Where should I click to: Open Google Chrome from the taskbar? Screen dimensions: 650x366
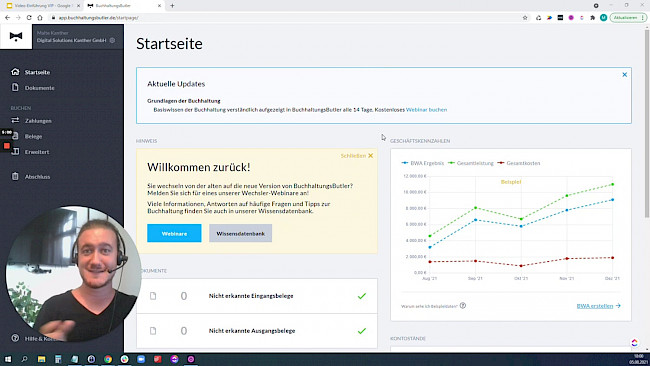pyautogui.click(x=108, y=359)
